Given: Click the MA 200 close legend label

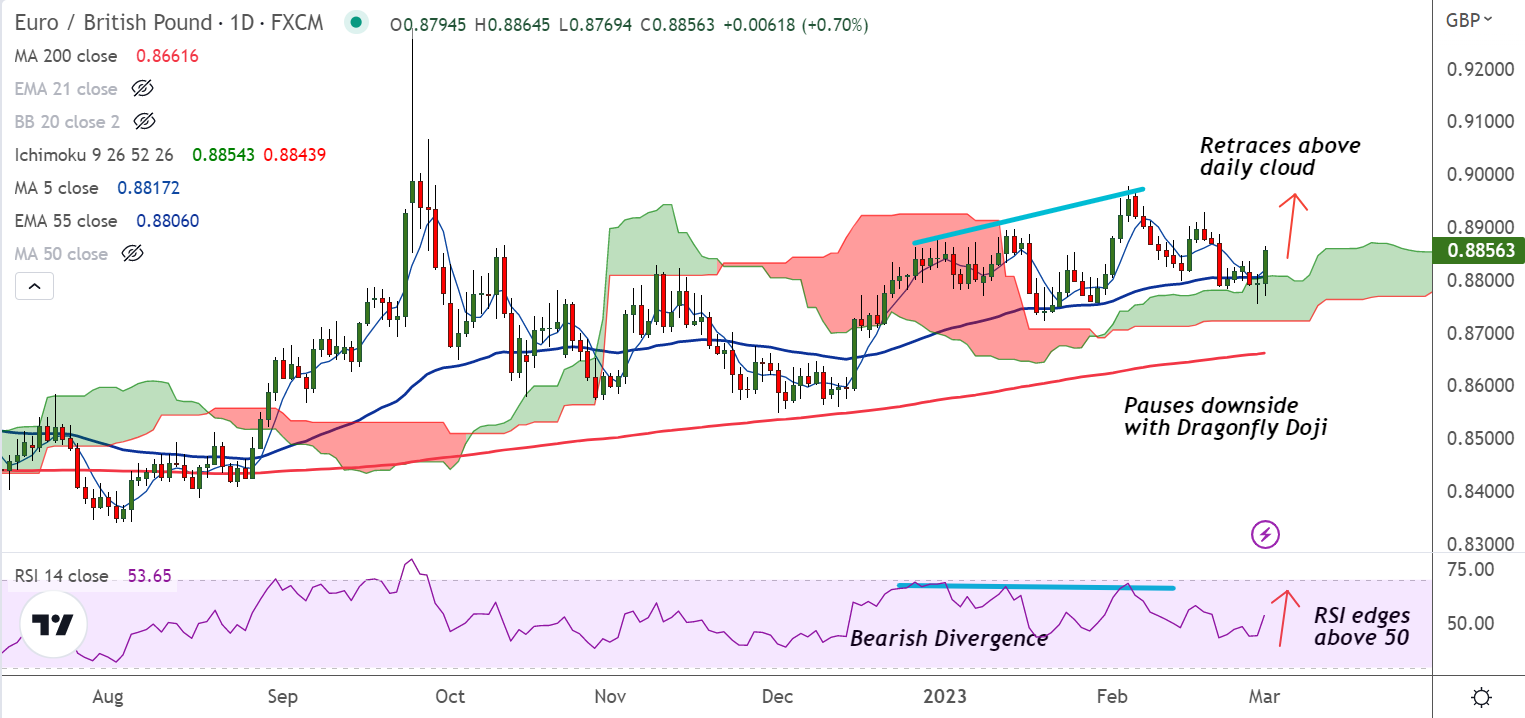Looking at the screenshot, I should 65,56.
